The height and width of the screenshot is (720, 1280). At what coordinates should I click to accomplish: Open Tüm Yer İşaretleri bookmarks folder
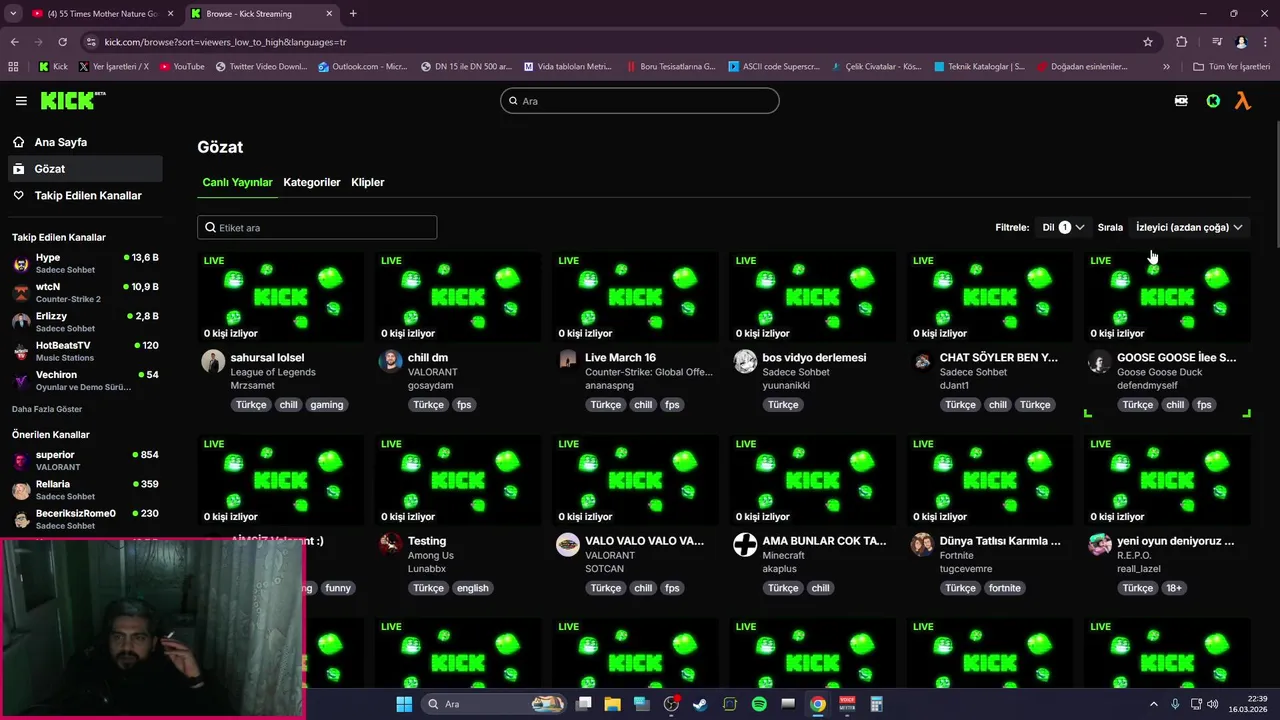(1231, 67)
